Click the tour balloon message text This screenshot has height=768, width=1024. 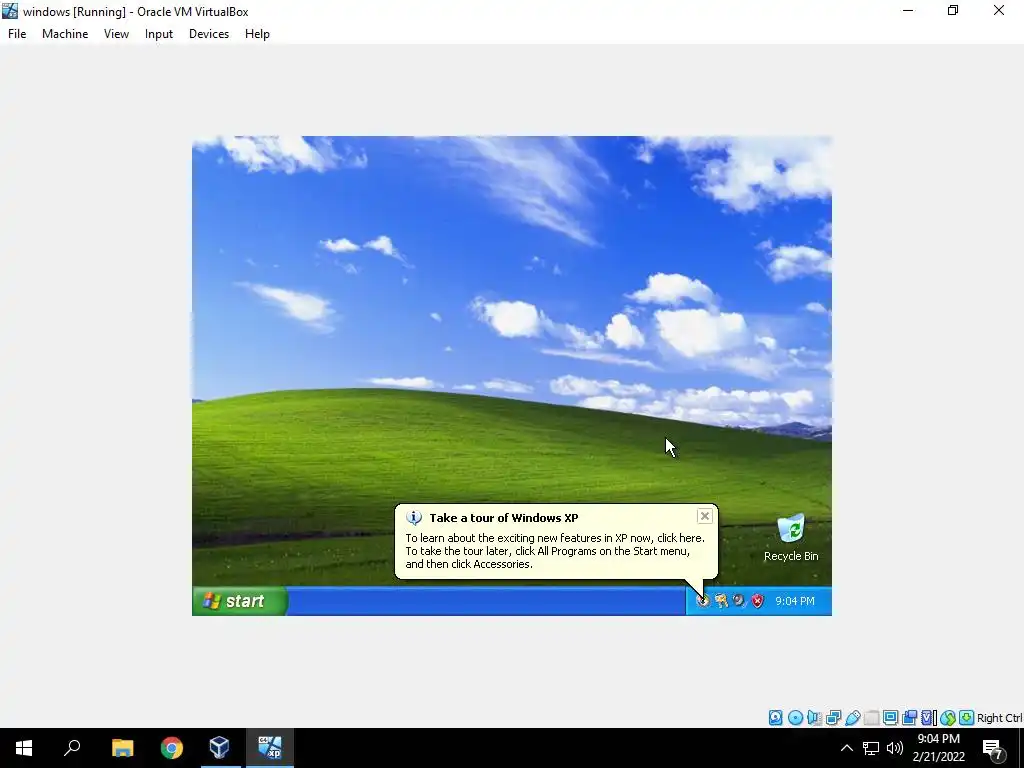[x=554, y=551]
